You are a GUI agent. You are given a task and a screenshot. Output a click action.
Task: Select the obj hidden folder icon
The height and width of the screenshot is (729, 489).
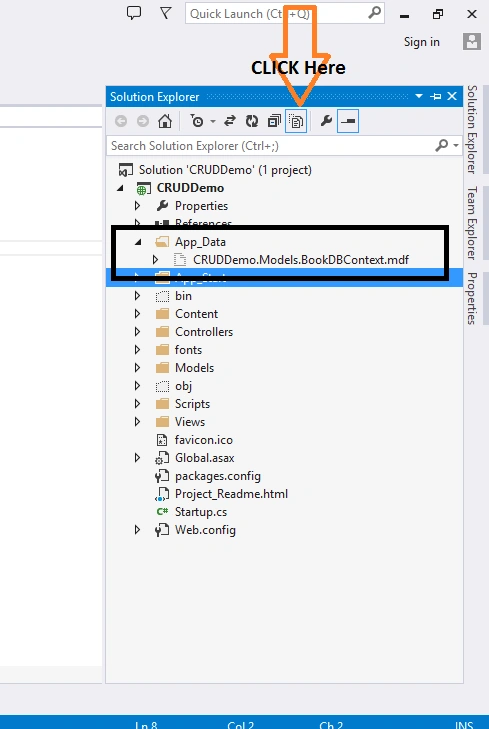[162, 386]
